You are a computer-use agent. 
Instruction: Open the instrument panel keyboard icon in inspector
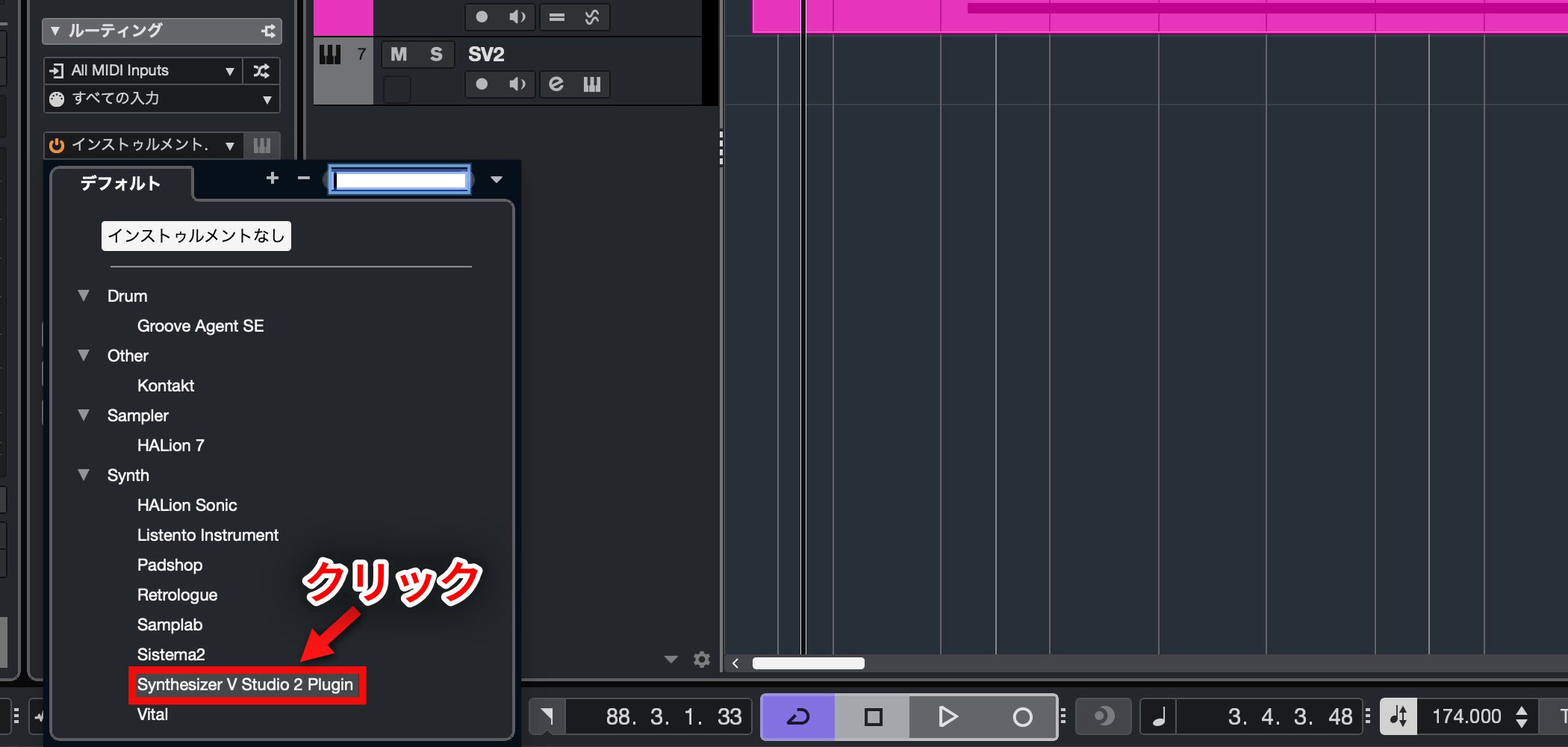(x=261, y=145)
